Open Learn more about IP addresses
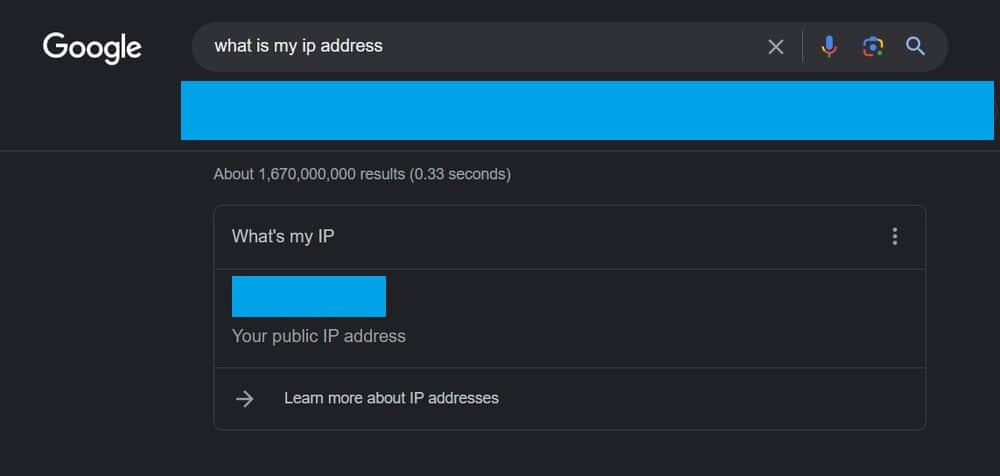The image size is (1000, 476). pos(391,398)
